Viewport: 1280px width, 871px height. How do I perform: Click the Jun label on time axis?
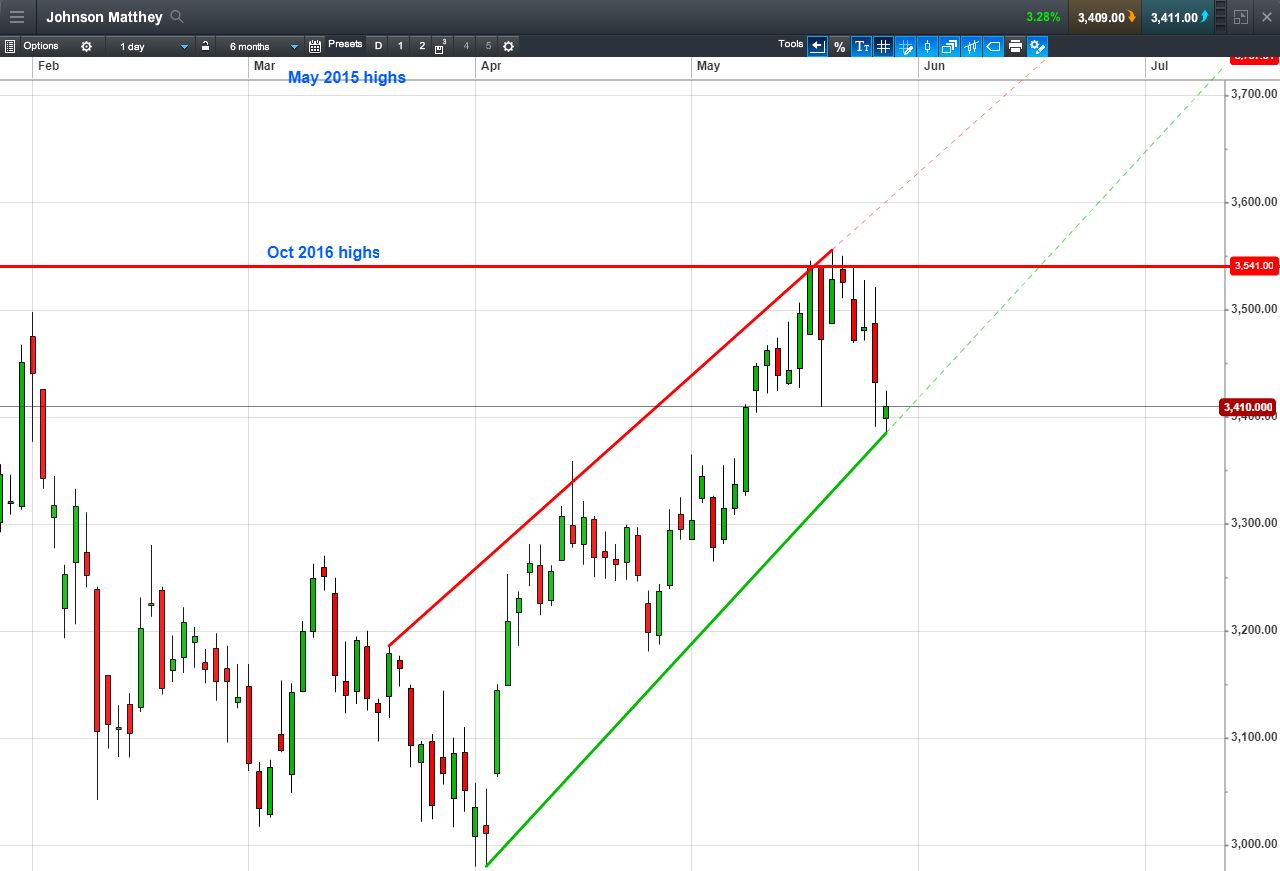(x=934, y=66)
